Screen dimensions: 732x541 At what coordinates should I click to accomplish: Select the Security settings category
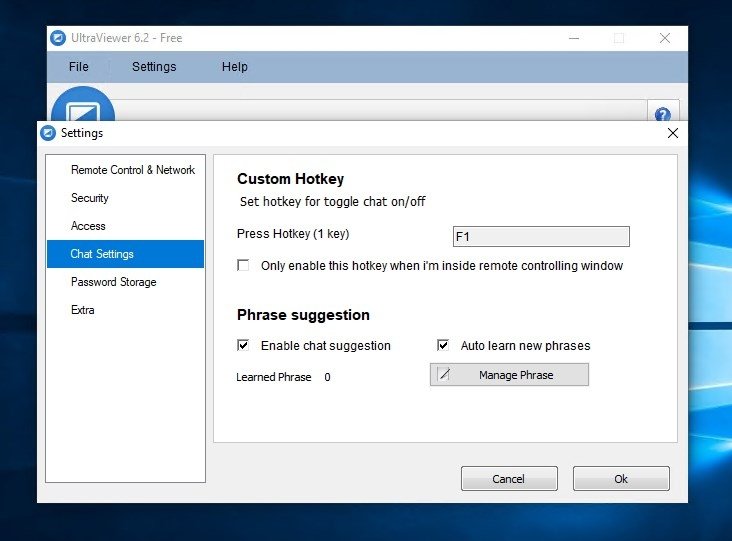pos(126,198)
